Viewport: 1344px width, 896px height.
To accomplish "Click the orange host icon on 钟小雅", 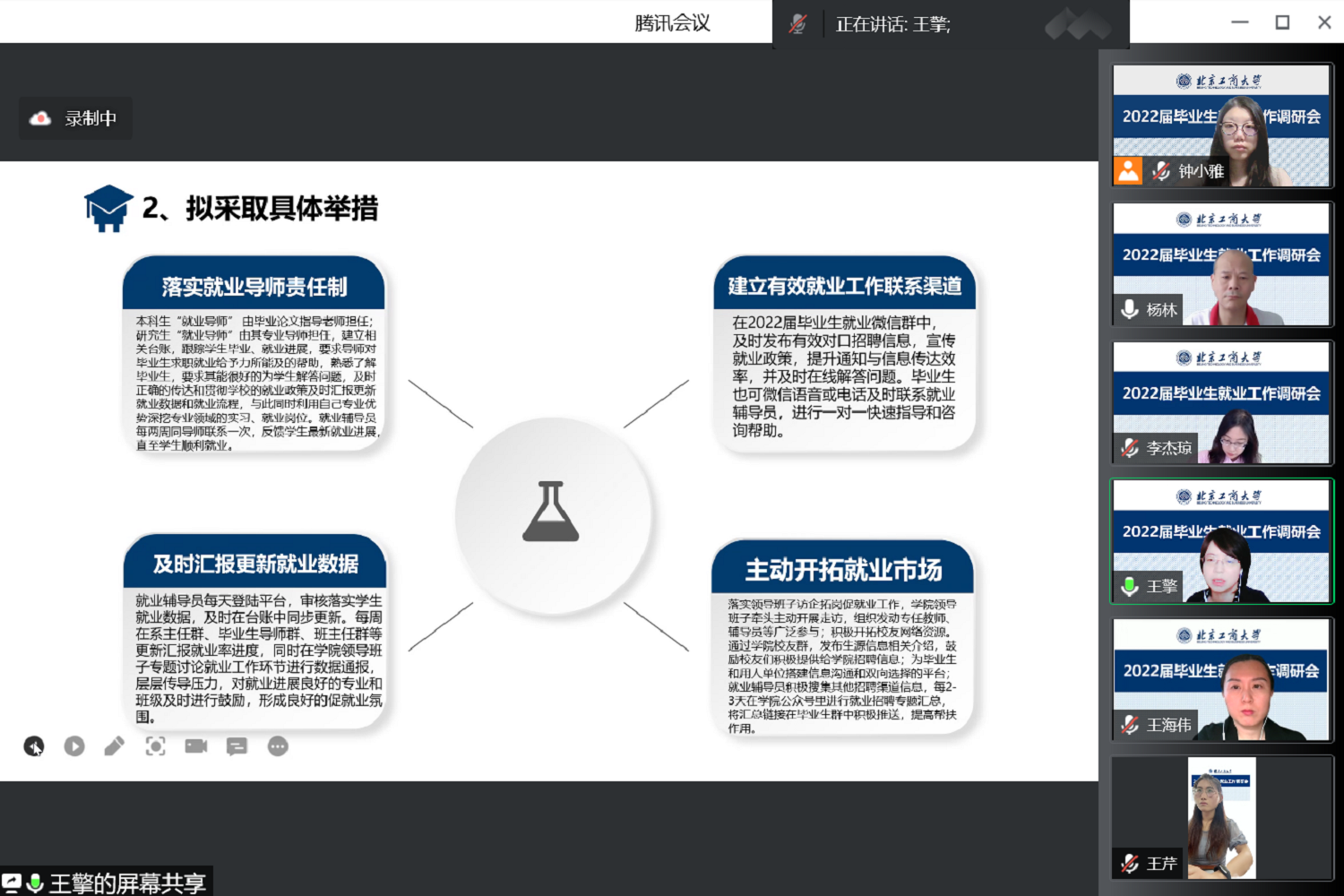I will tap(1129, 170).
